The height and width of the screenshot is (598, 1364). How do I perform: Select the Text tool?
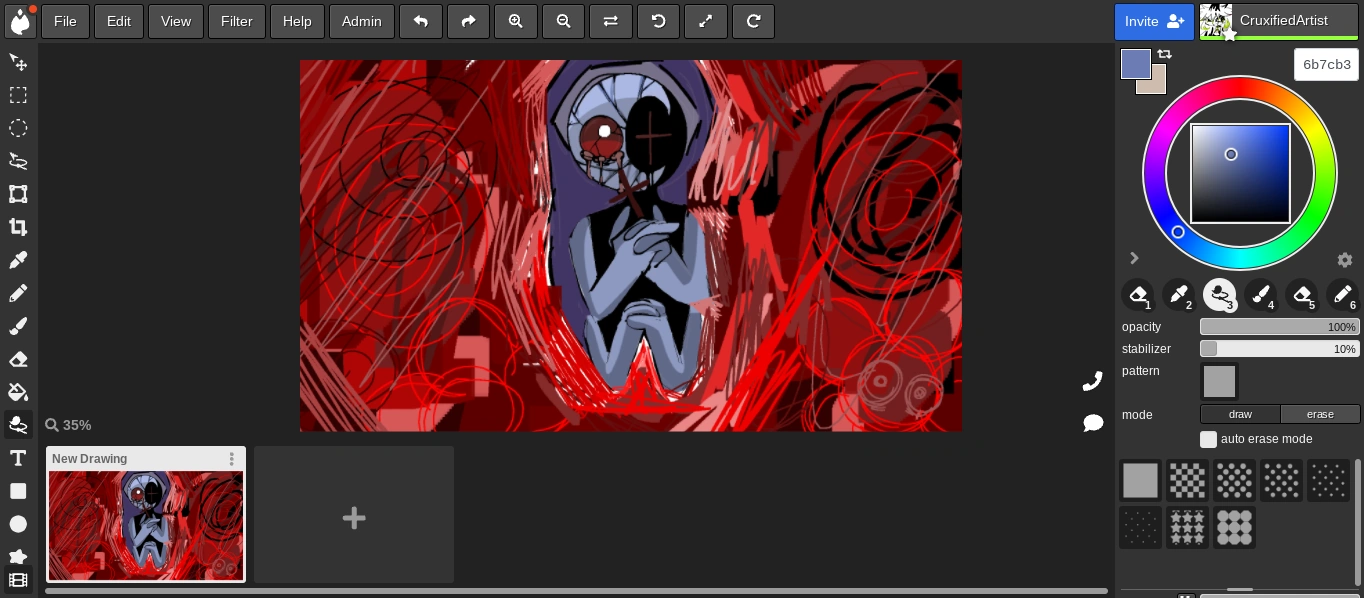18,458
